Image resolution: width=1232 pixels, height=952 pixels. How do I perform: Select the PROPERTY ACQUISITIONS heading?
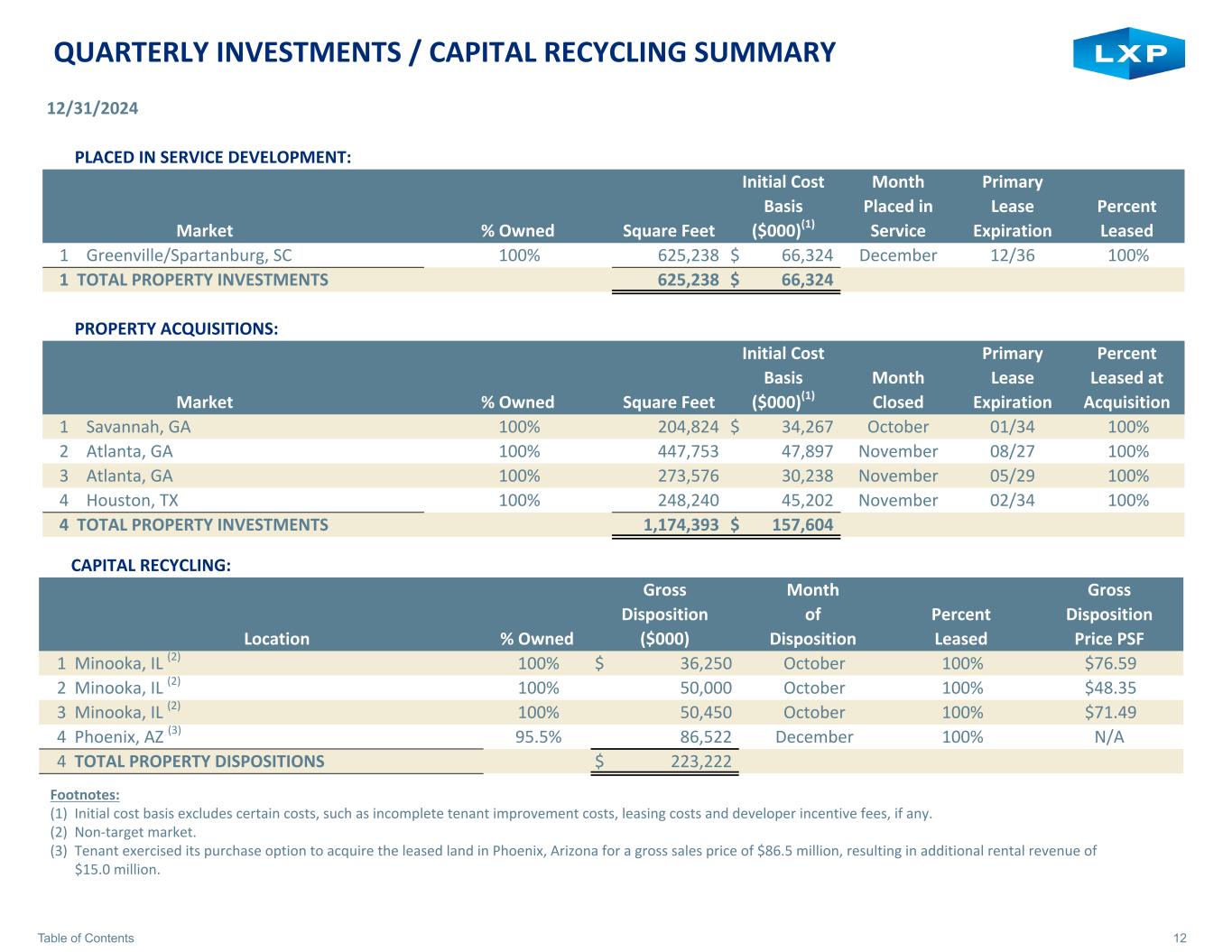point(176,328)
